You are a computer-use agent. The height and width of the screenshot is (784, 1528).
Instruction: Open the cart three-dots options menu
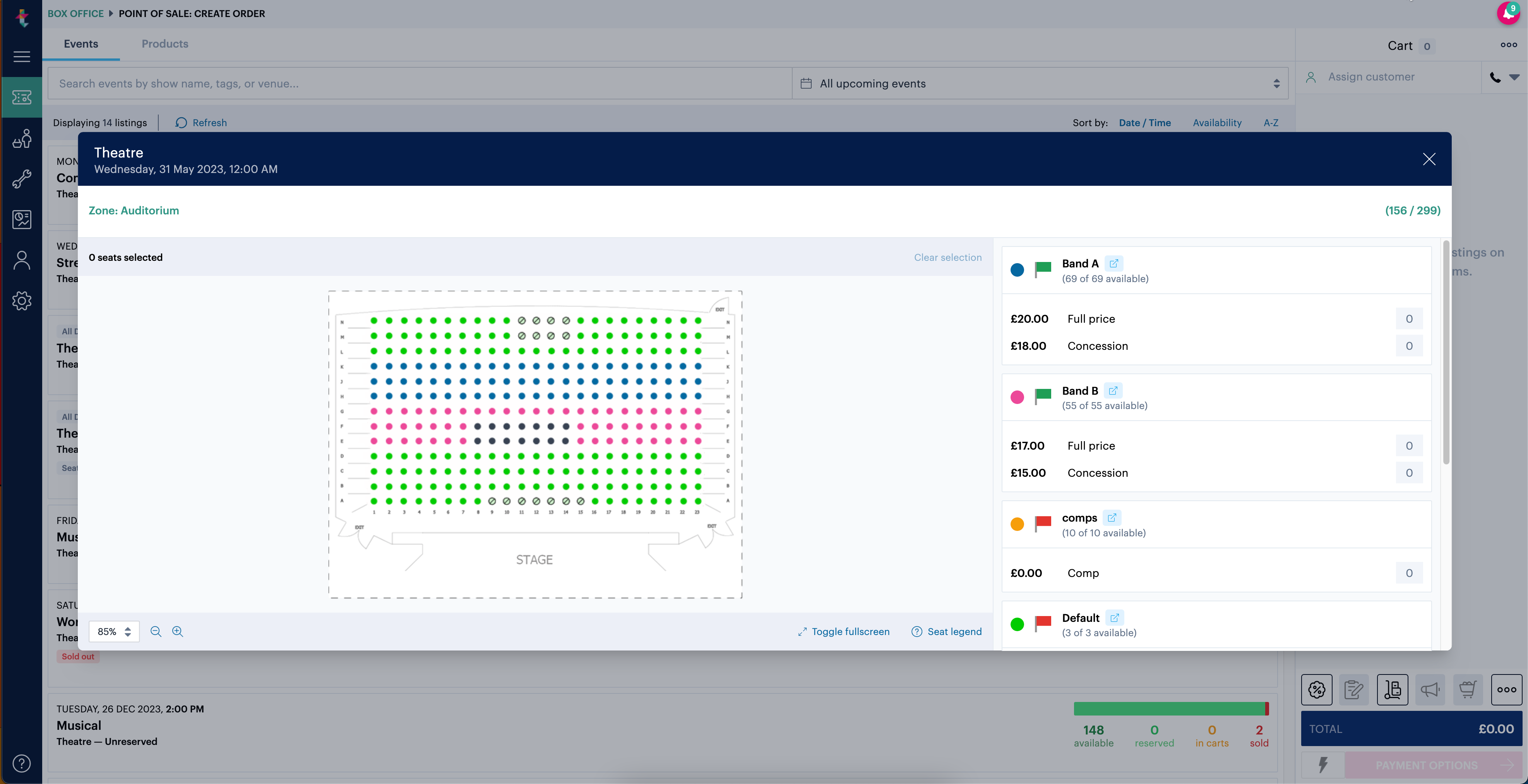click(x=1508, y=45)
